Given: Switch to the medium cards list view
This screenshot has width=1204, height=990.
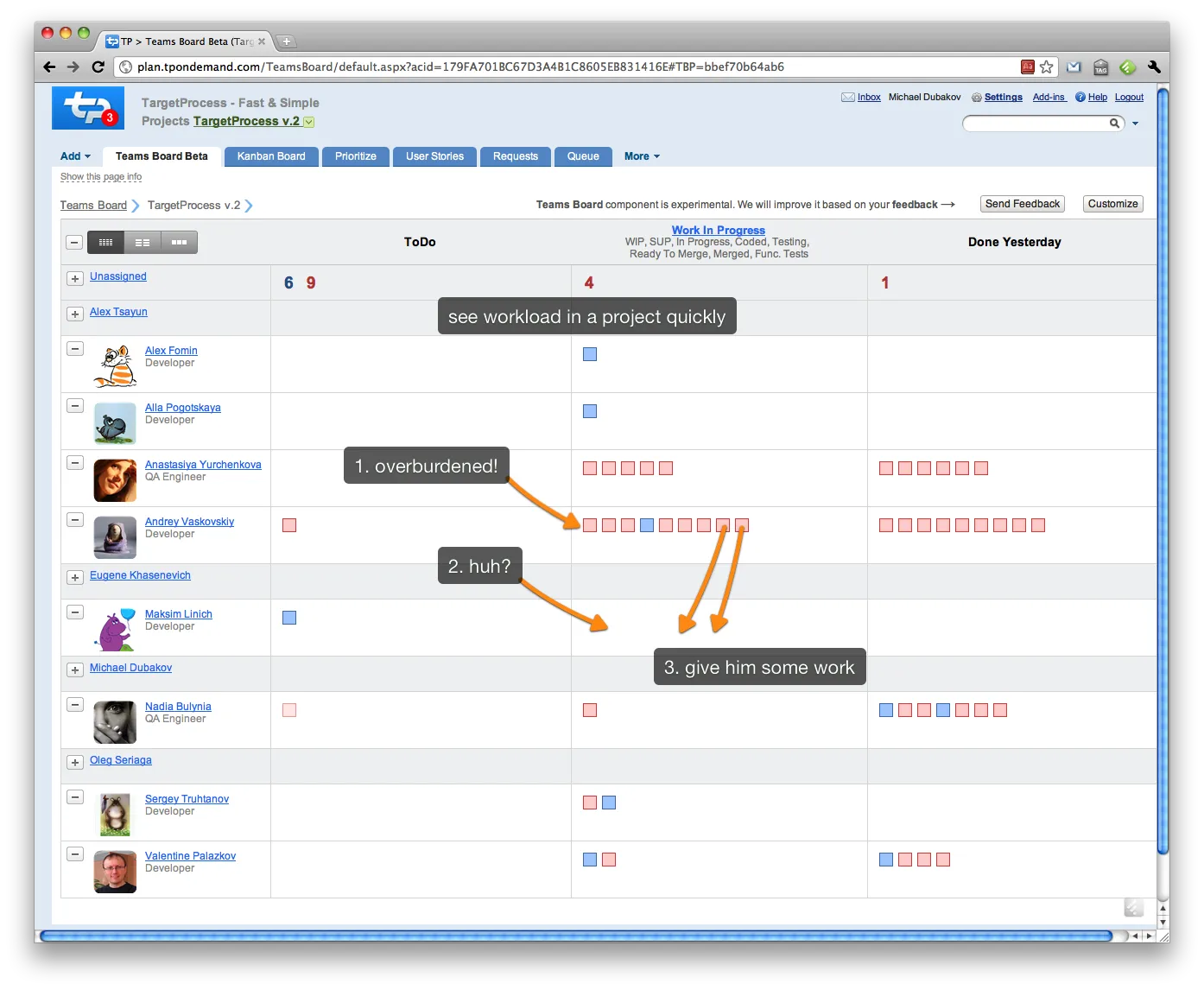Looking at the screenshot, I should 143,243.
